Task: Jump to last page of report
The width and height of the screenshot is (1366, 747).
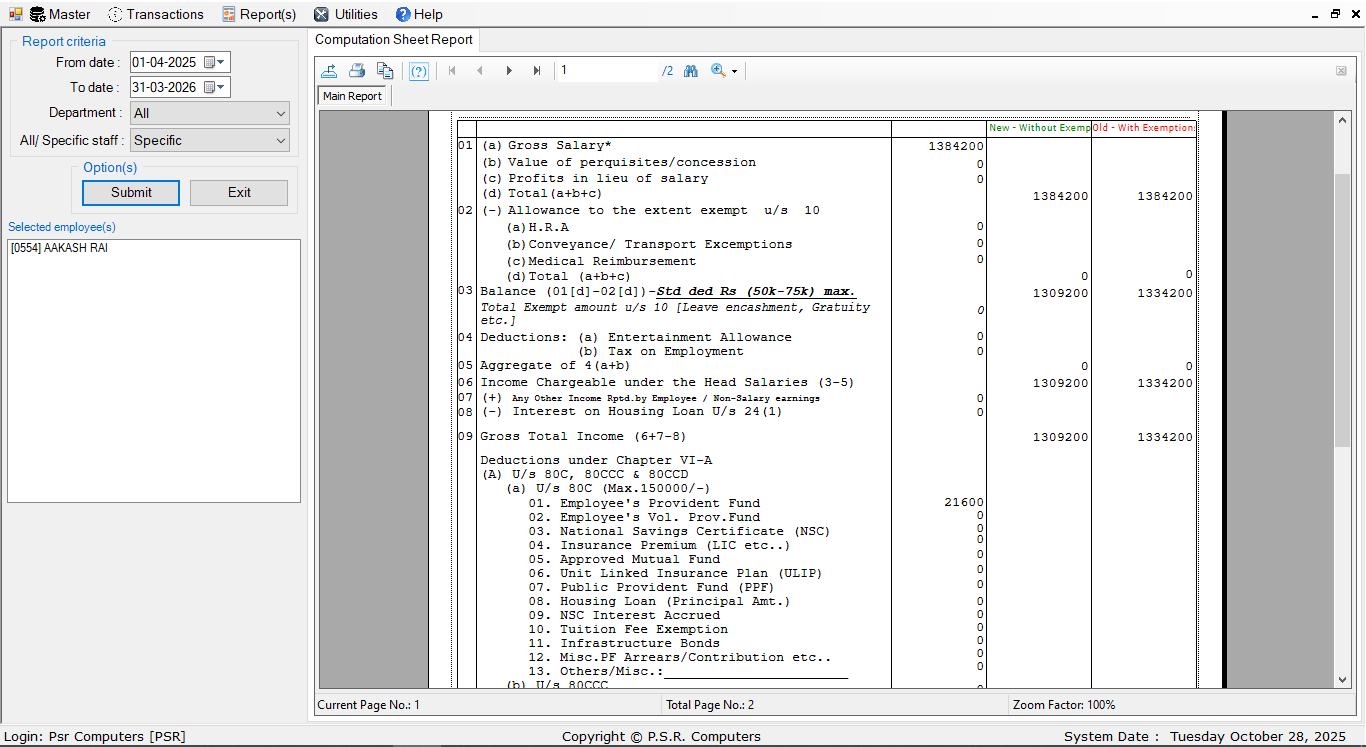Action: [x=537, y=71]
